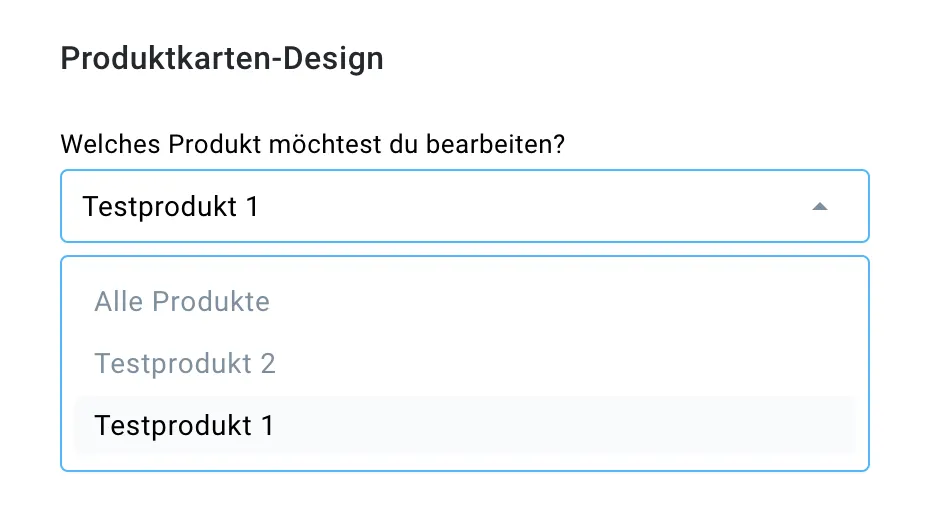
Task: Select the Alle Produkte option
Action: click(464, 301)
